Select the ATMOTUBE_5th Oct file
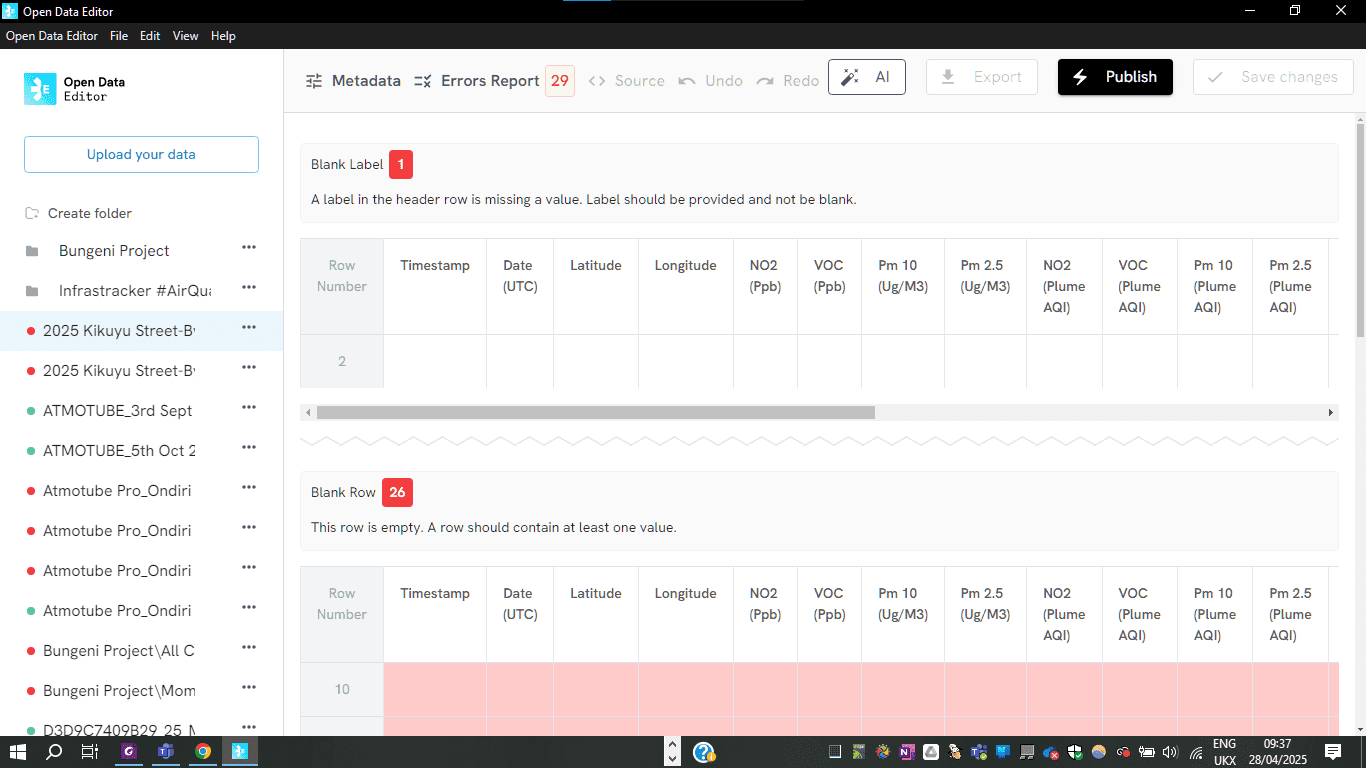1366x768 pixels. click(x=119, y=451)
